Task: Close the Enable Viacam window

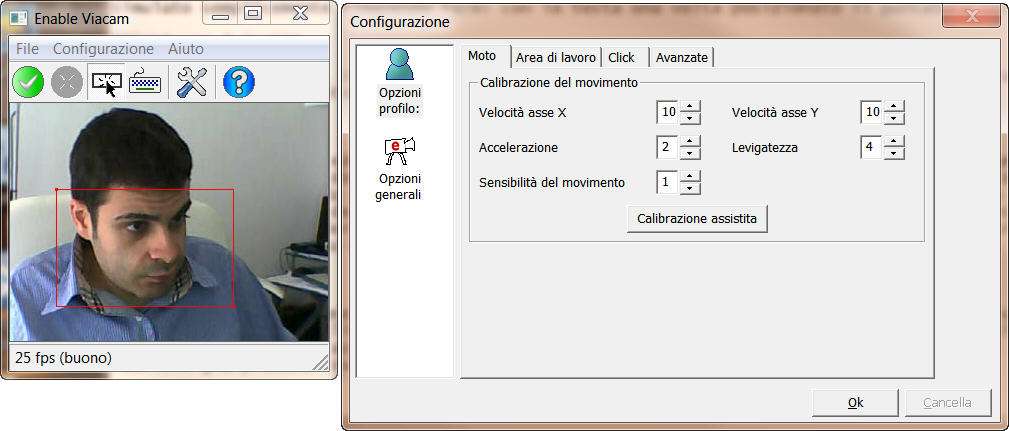Action: [299, 13]
